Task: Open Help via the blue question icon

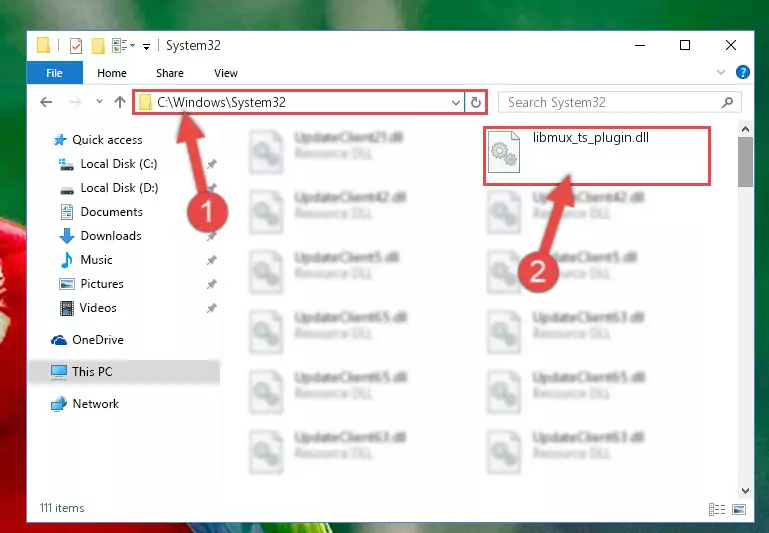Action: (x=743, y=73)
